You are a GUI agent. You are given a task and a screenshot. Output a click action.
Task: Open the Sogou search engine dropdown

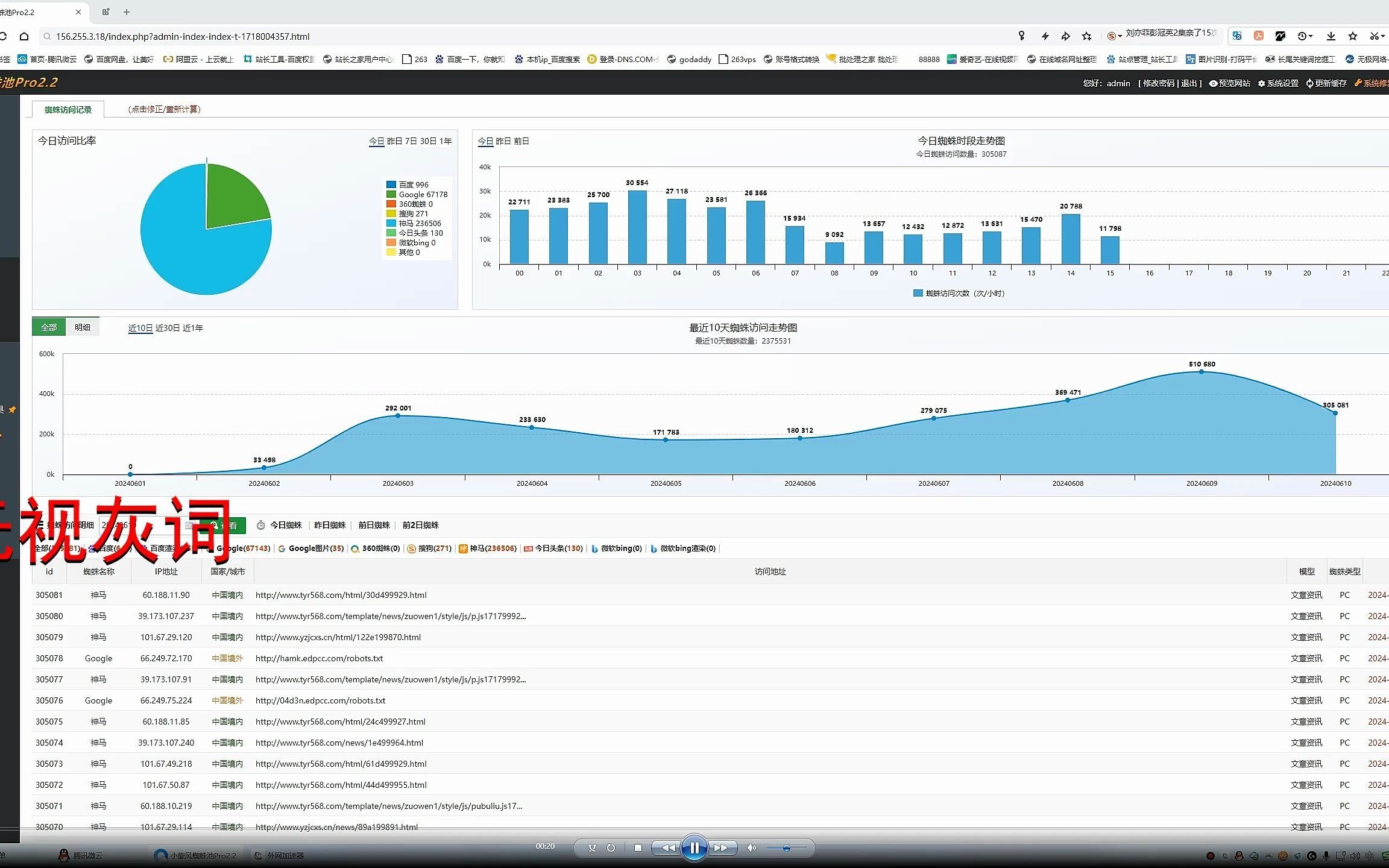click(1114, 36)
